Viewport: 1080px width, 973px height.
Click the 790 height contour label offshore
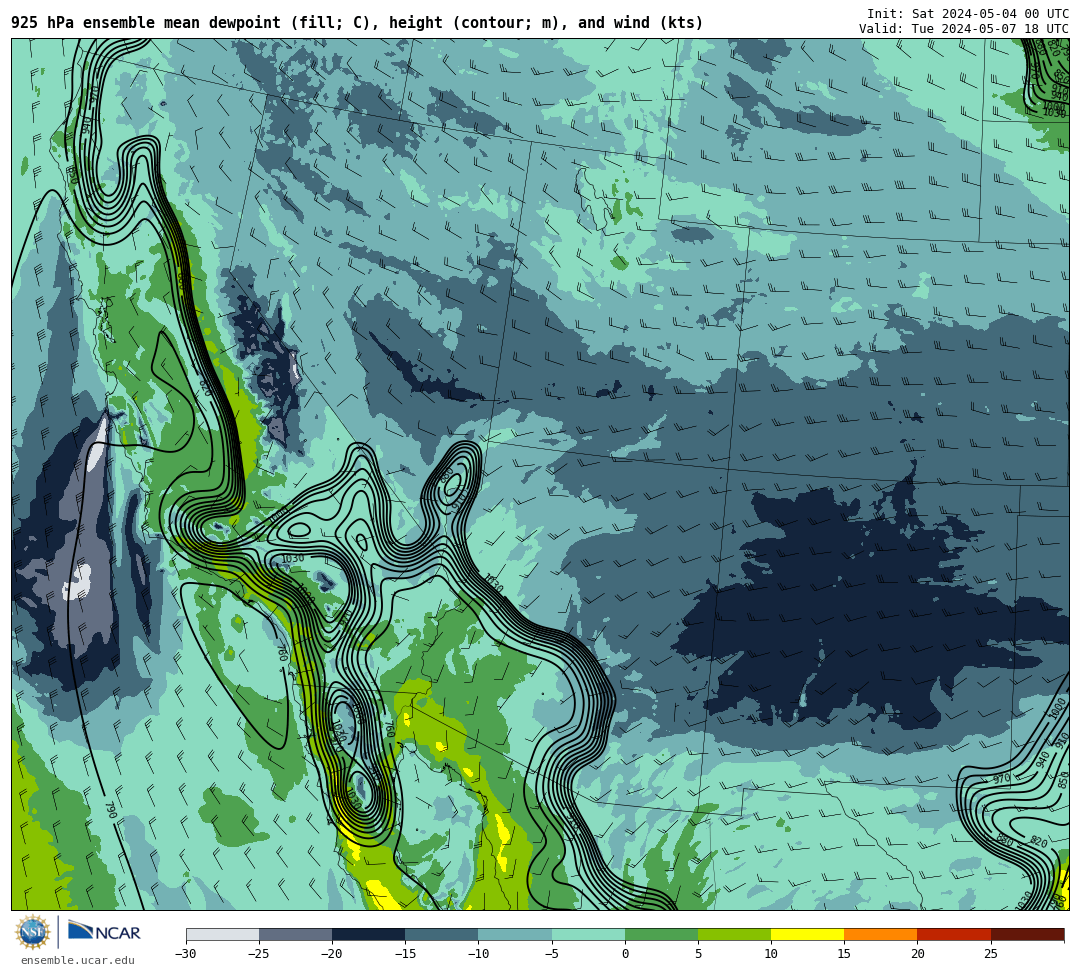click(111, 810)
